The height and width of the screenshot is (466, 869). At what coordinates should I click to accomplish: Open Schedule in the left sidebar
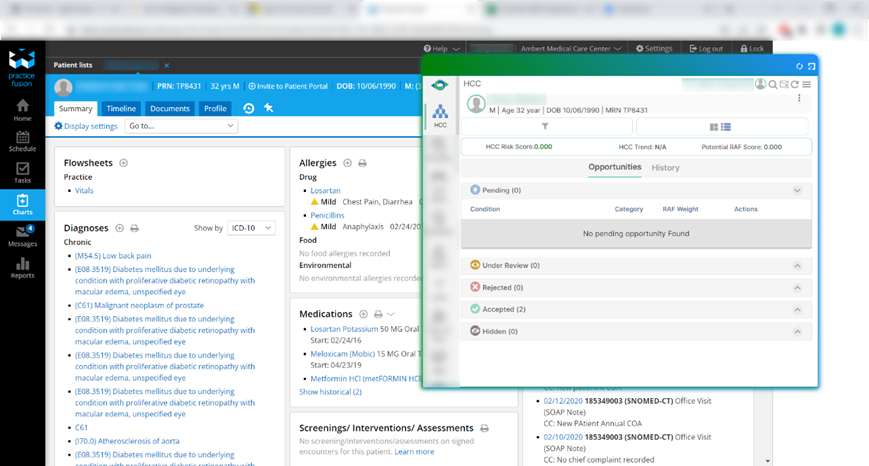point(22,141)
